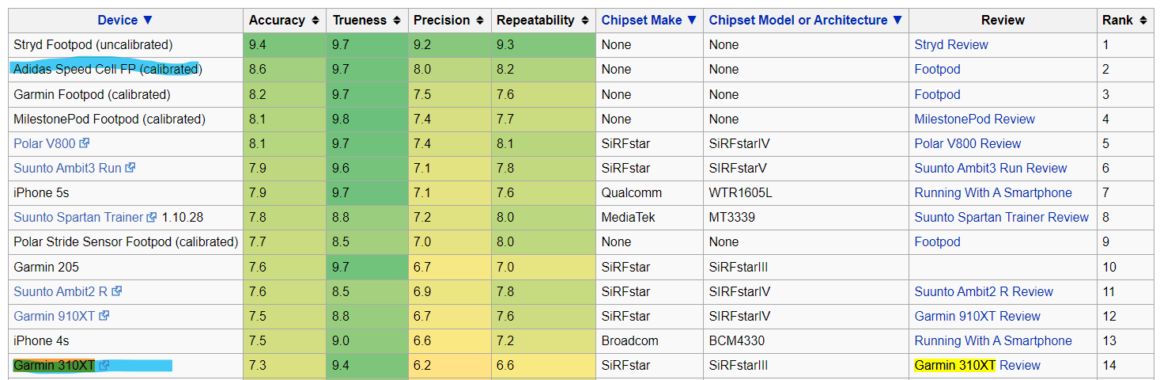1160x380 pixels.
Task: Click external link icon next to Polar V800
Action: click(x=84, y=143)
